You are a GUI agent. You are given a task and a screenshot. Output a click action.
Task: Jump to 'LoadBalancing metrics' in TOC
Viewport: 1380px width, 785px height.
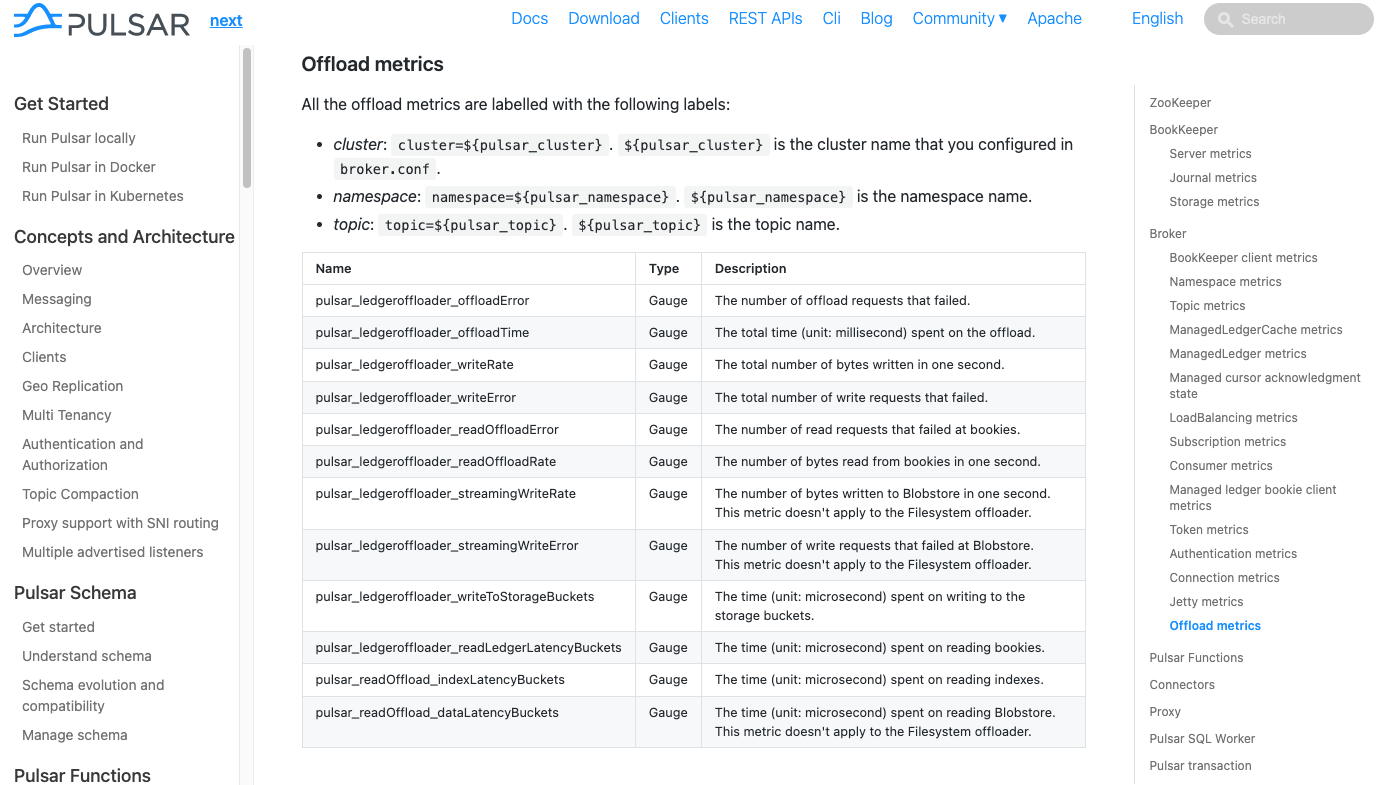(1233, 418)
